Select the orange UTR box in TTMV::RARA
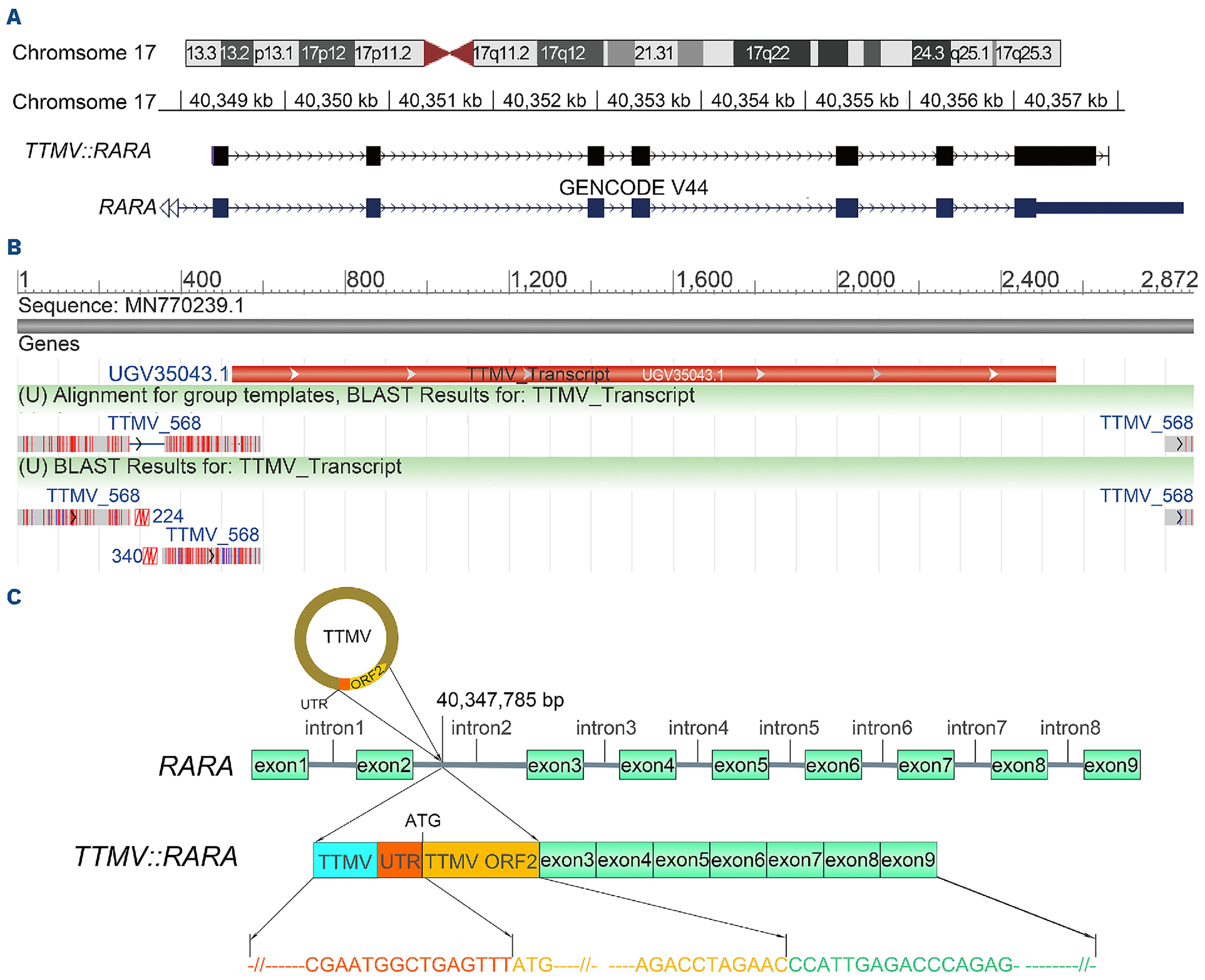Viewport: 1205px width, 980px height. pos(399,860)
